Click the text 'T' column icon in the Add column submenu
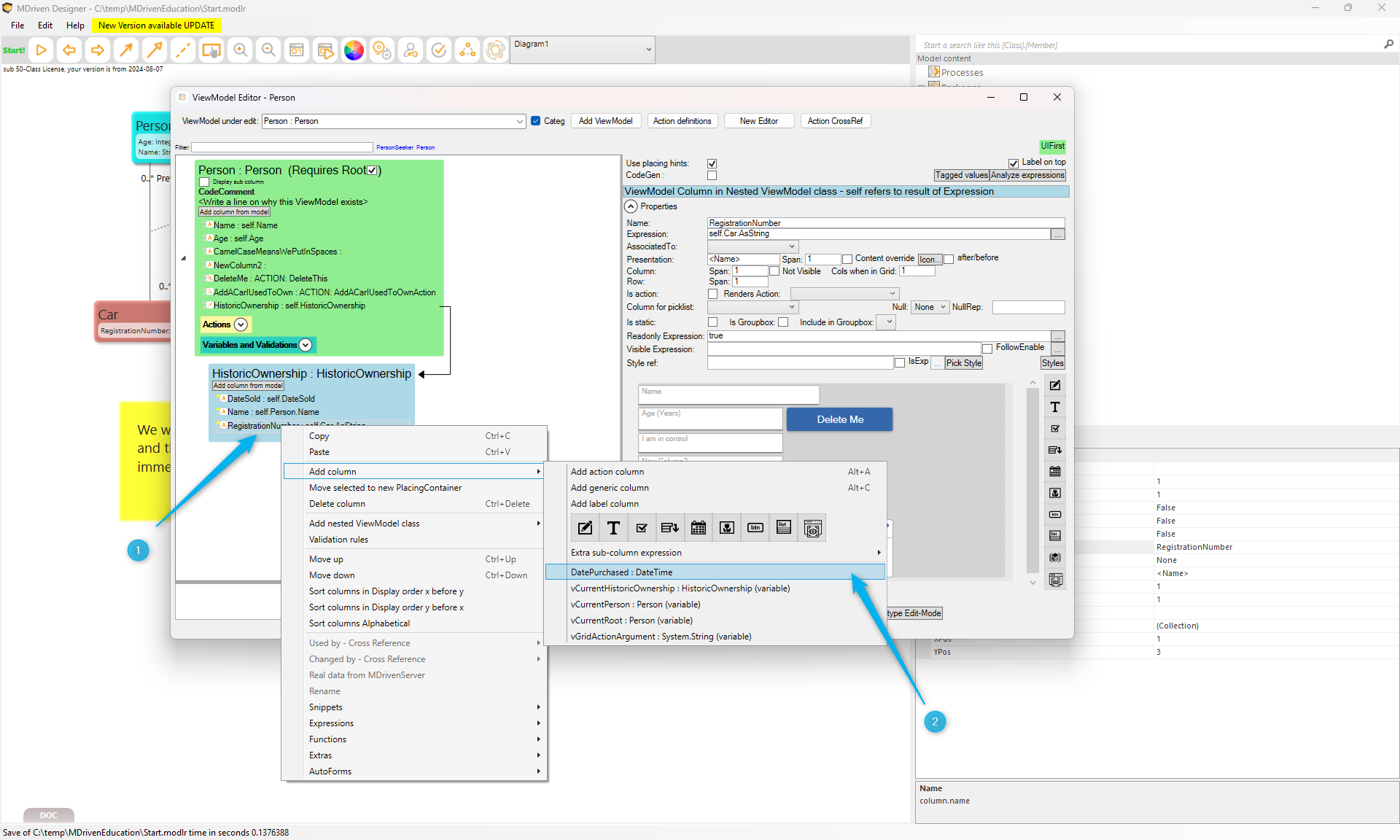The image size is (1400, 840). [x=613, y=528]
